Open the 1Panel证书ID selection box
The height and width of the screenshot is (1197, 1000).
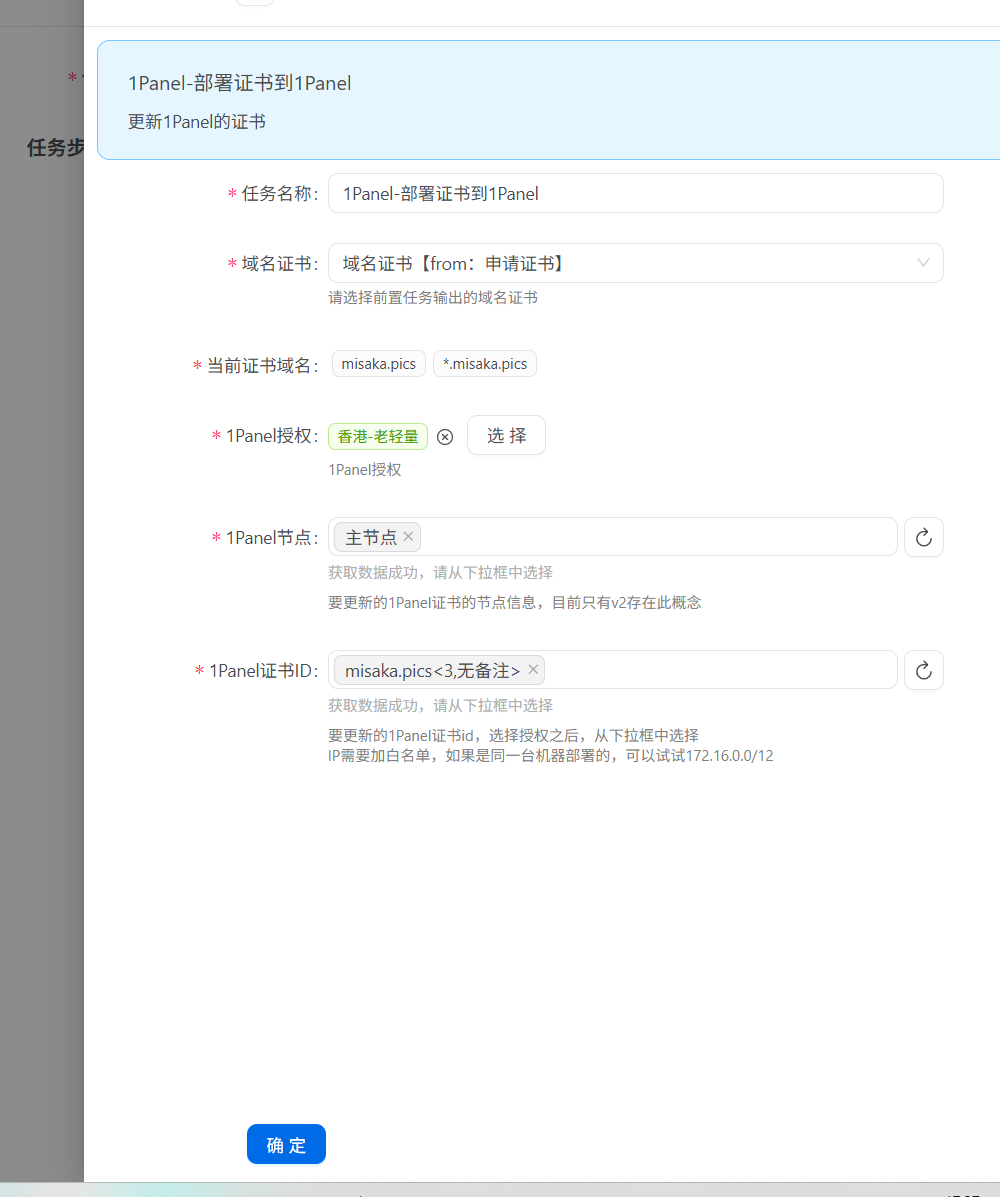click(x=612, y=669)
